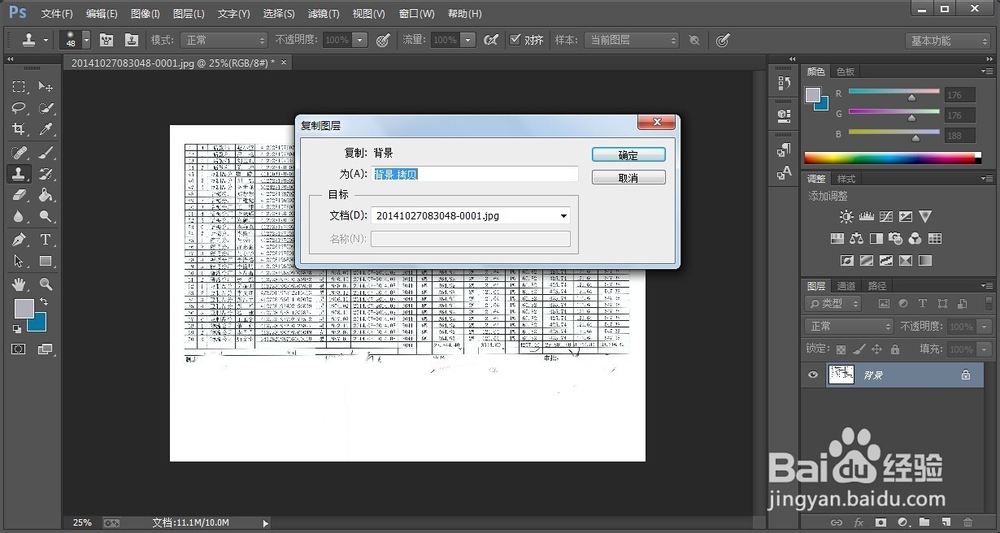Click 取消 in the 复制图层 dialog

[x=628, y=178]
